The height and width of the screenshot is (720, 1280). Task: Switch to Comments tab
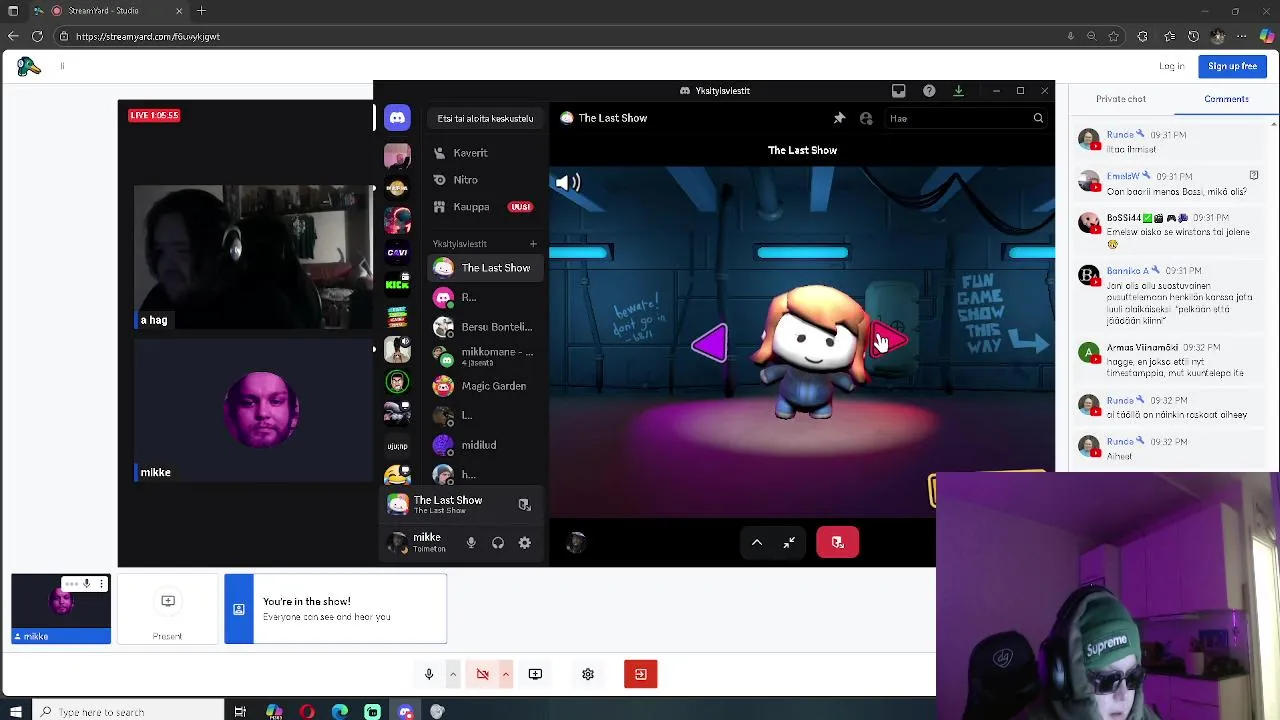pos(1226,99)
